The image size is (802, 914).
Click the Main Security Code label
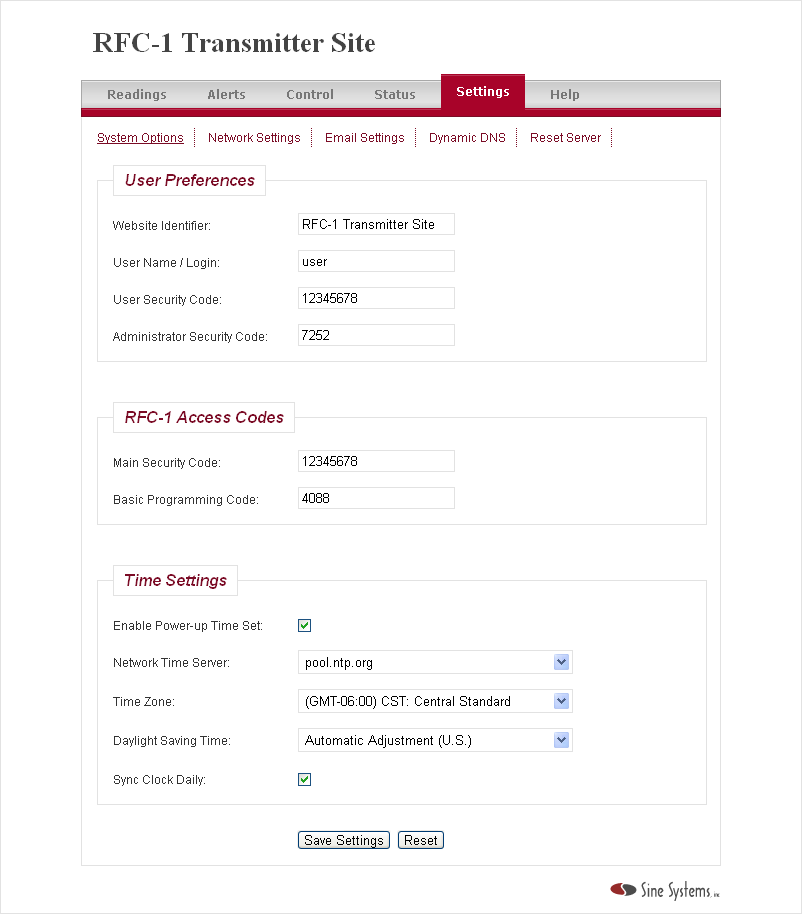click(167, 463)
